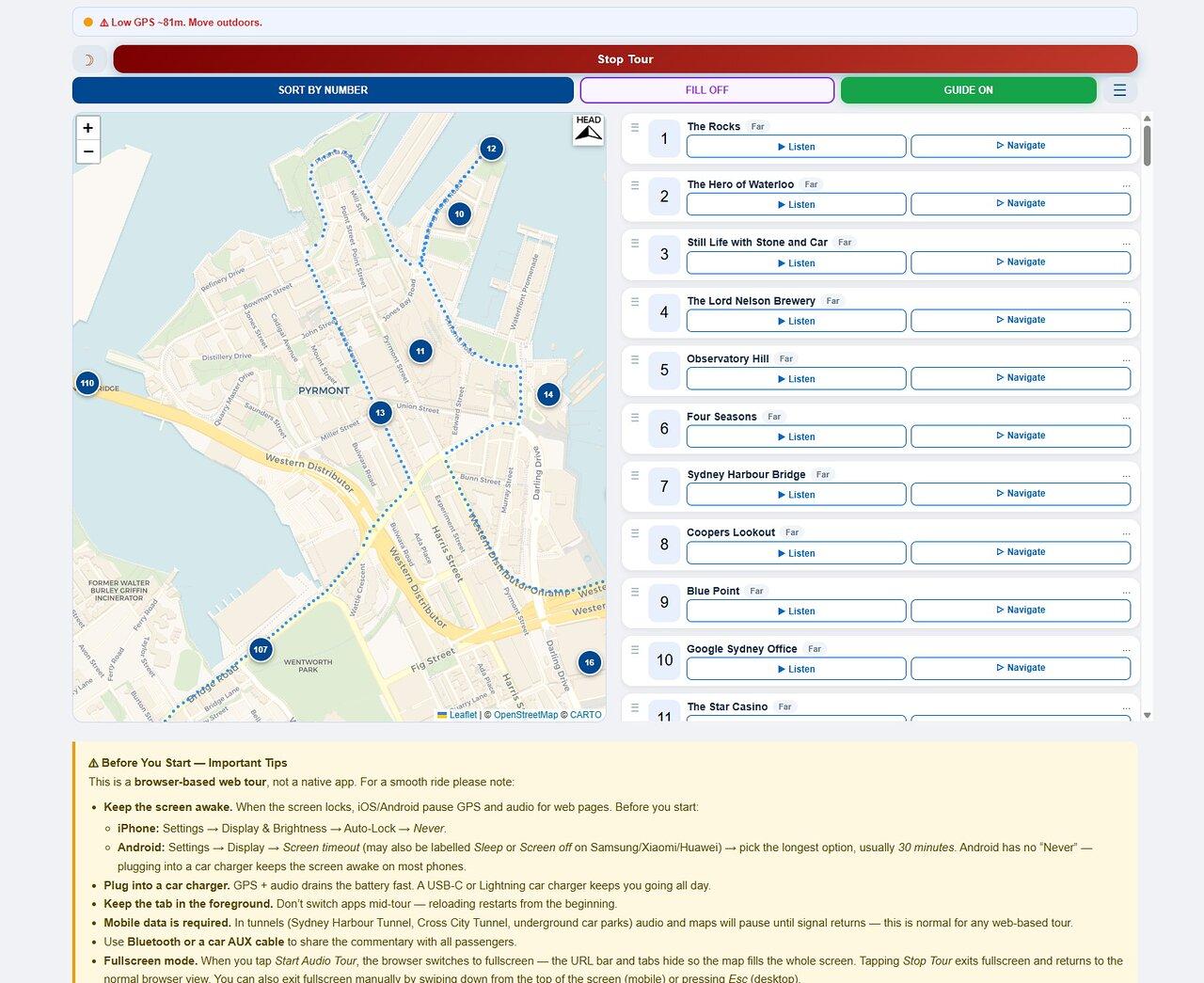The height and width of the screenshot is (983, 1204).
Task: Select map marker 11
Action: 420,352
